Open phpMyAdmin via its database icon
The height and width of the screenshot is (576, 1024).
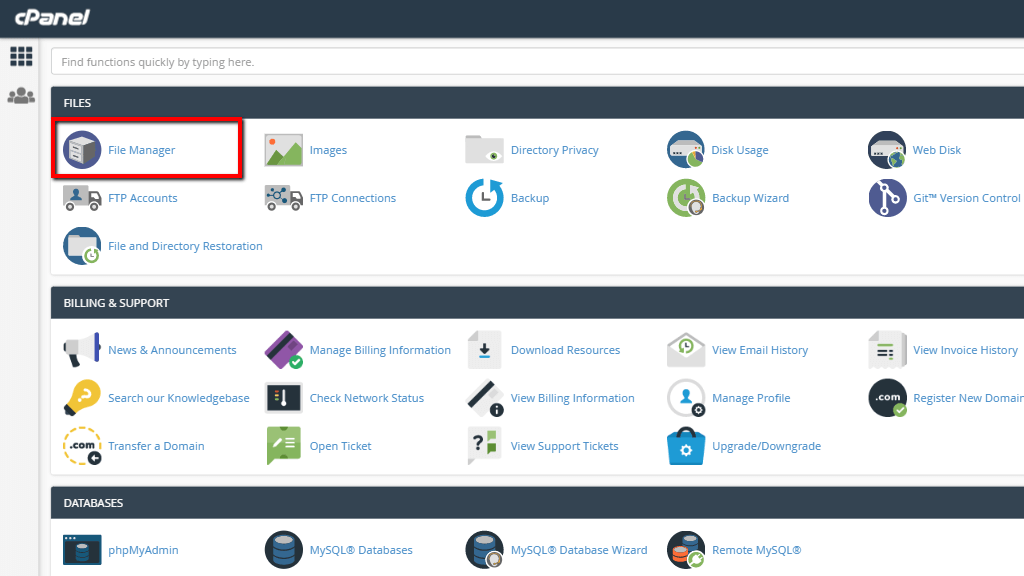point(82,549)
